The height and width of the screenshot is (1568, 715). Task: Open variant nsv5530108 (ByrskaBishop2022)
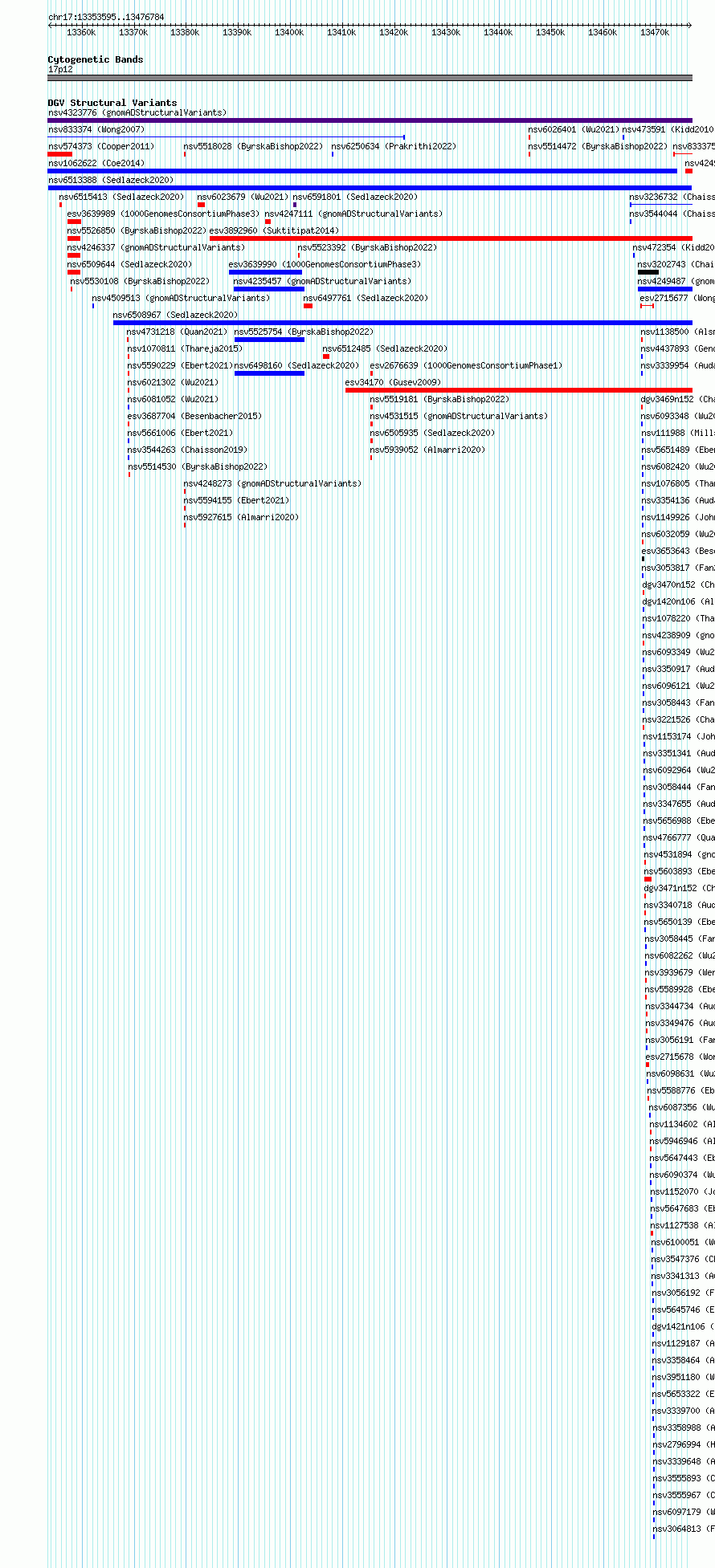[x=140, y=281]
